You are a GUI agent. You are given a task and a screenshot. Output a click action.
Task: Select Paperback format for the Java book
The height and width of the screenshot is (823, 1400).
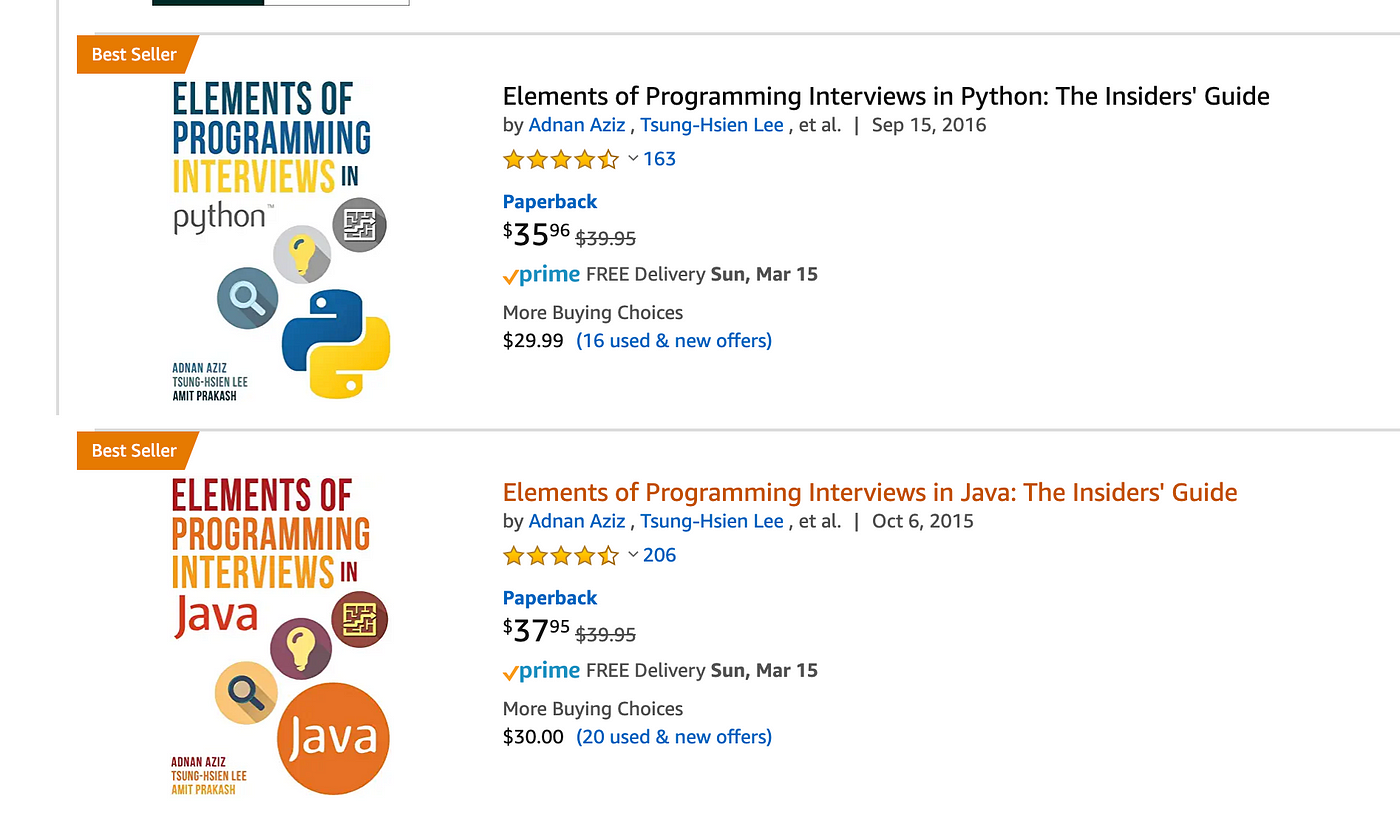pos(550,598)
